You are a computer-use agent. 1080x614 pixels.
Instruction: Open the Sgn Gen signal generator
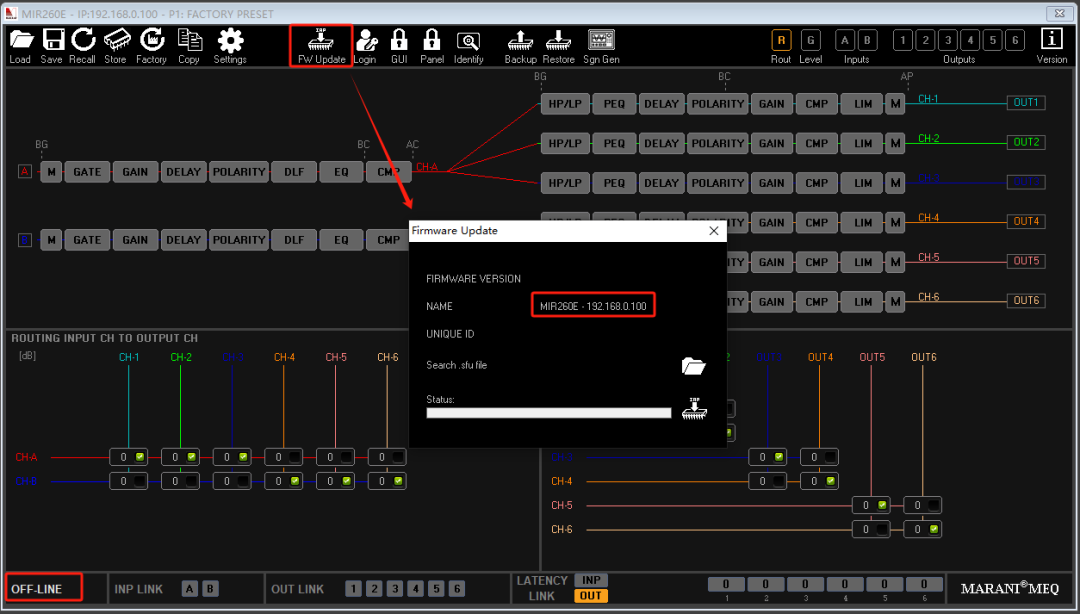[600, 40]
